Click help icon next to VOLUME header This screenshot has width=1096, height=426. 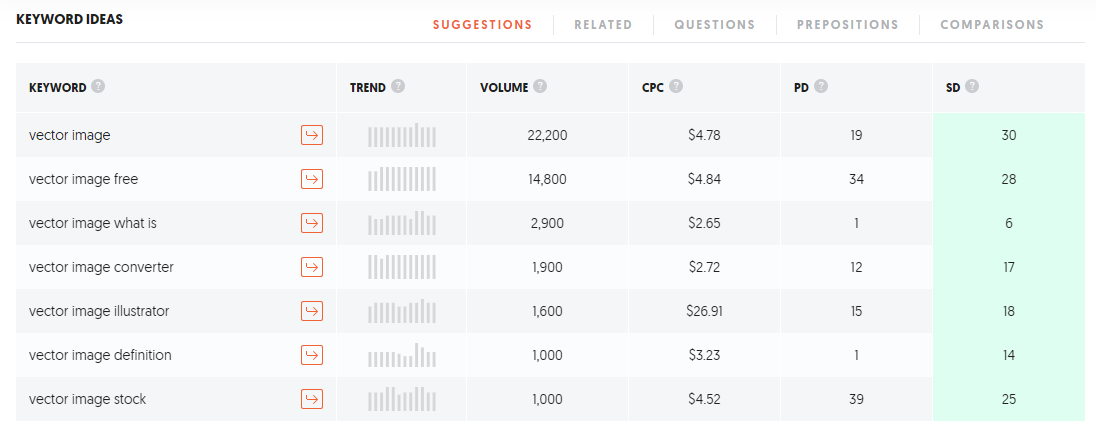click(x=540, y=87)
